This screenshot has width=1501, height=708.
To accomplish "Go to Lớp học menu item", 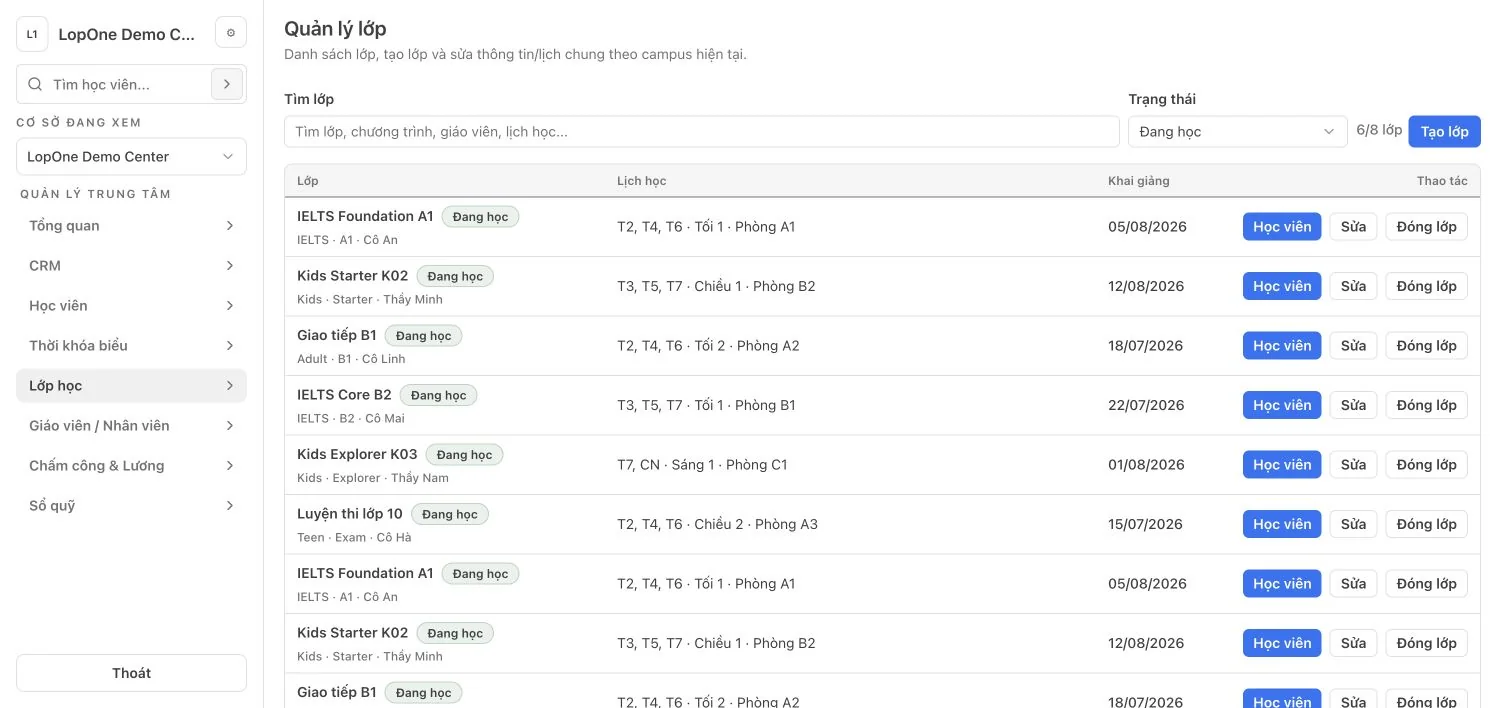I will coord(131,386).
